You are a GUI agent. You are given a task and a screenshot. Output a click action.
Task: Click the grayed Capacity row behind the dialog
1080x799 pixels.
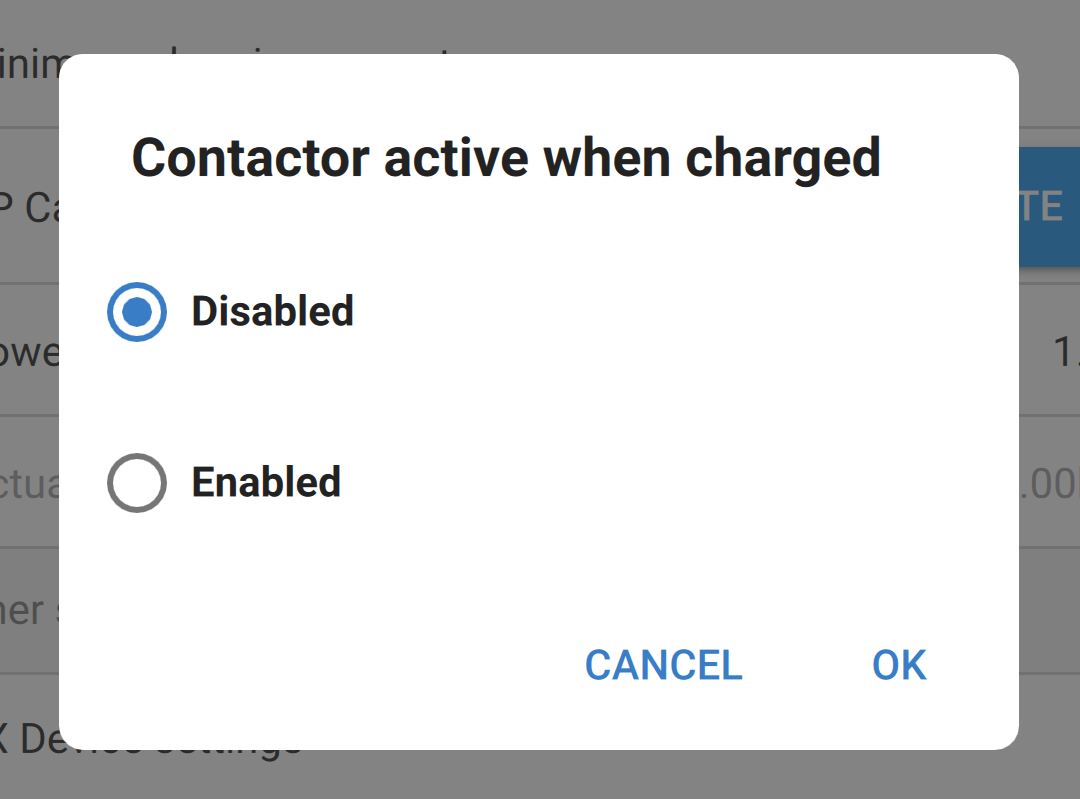(x=30, y=210)
